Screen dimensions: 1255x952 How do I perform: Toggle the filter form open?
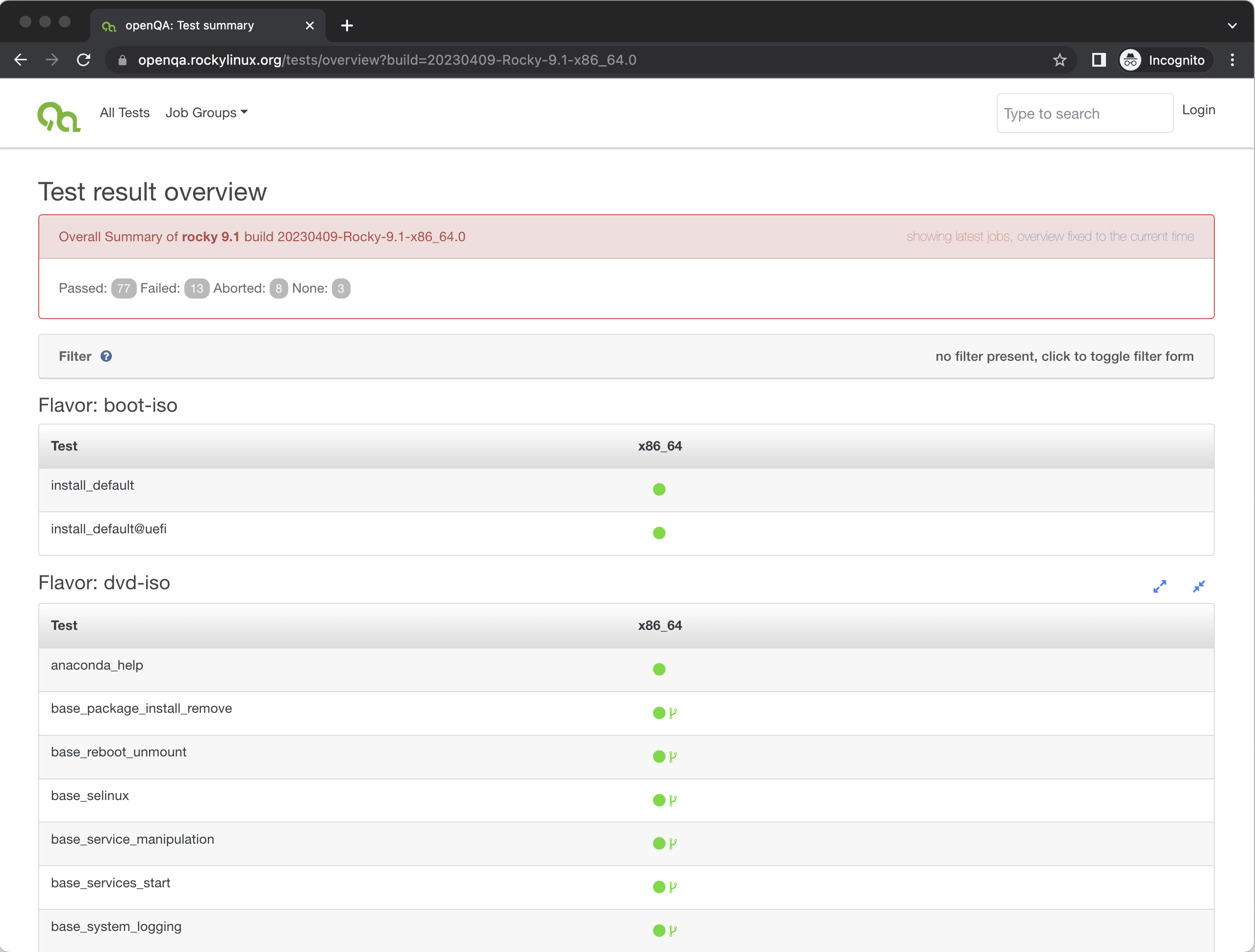(x=1064, y=356)
